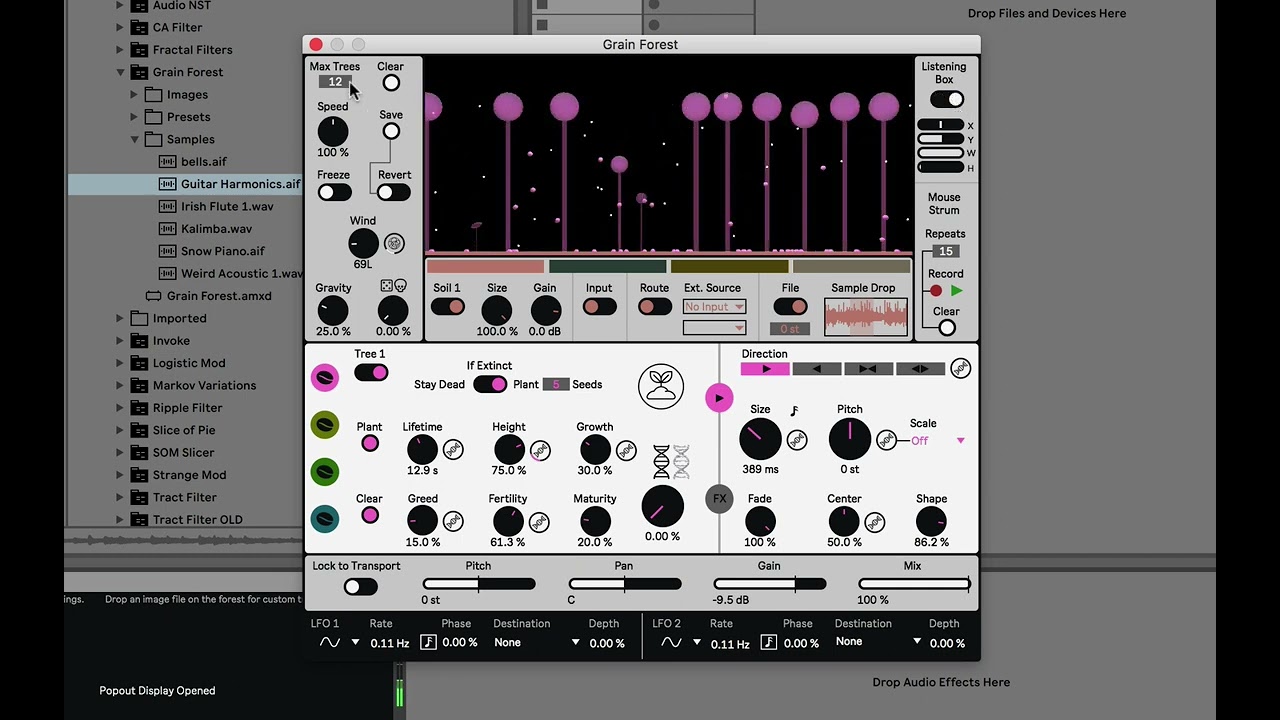Toggle the If Extinct Stay Dead/Plant switch

490,384
